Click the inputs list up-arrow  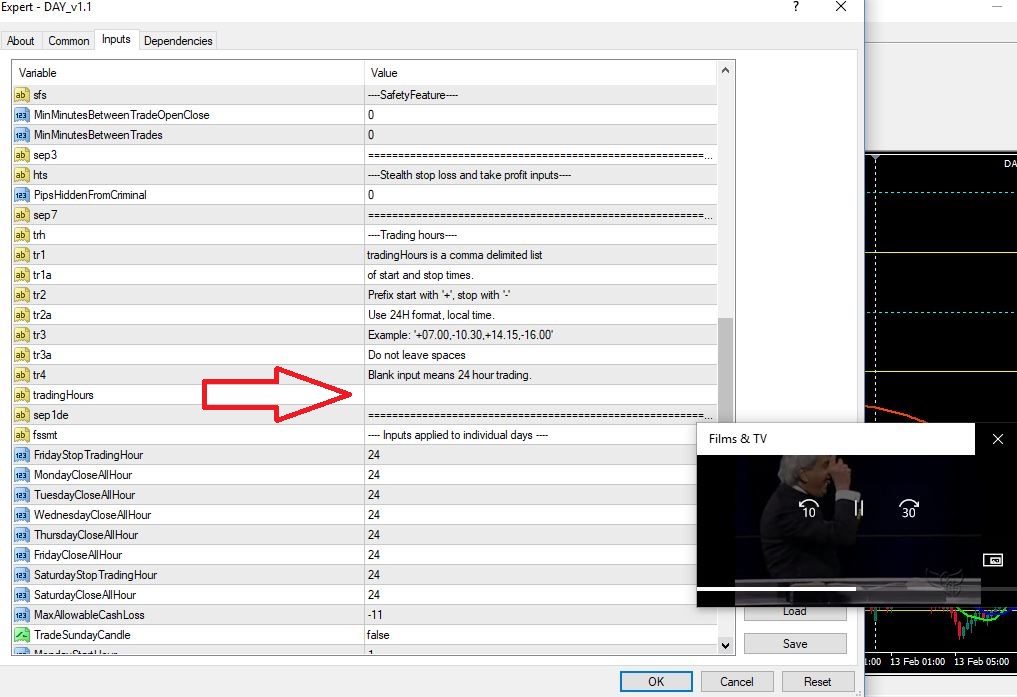click(x=725, y=70)
